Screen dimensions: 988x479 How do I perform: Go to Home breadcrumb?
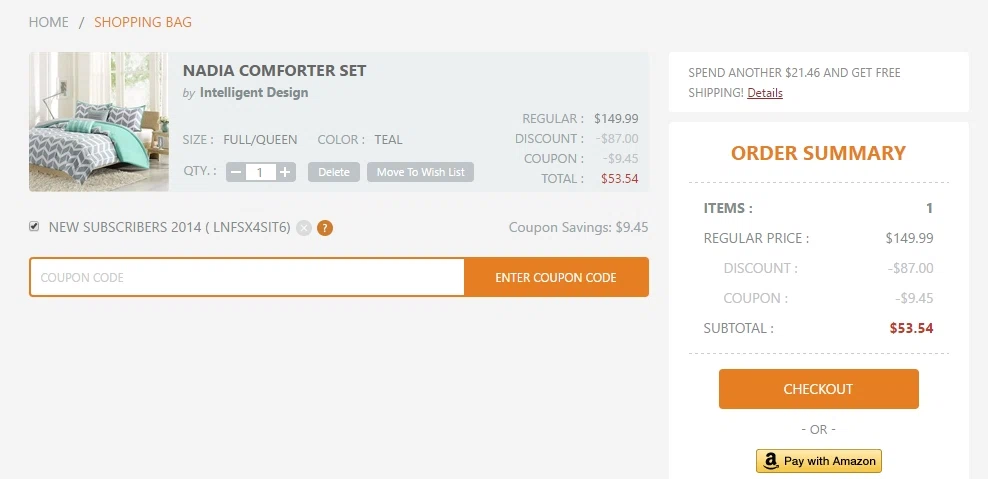coord(48,22)
